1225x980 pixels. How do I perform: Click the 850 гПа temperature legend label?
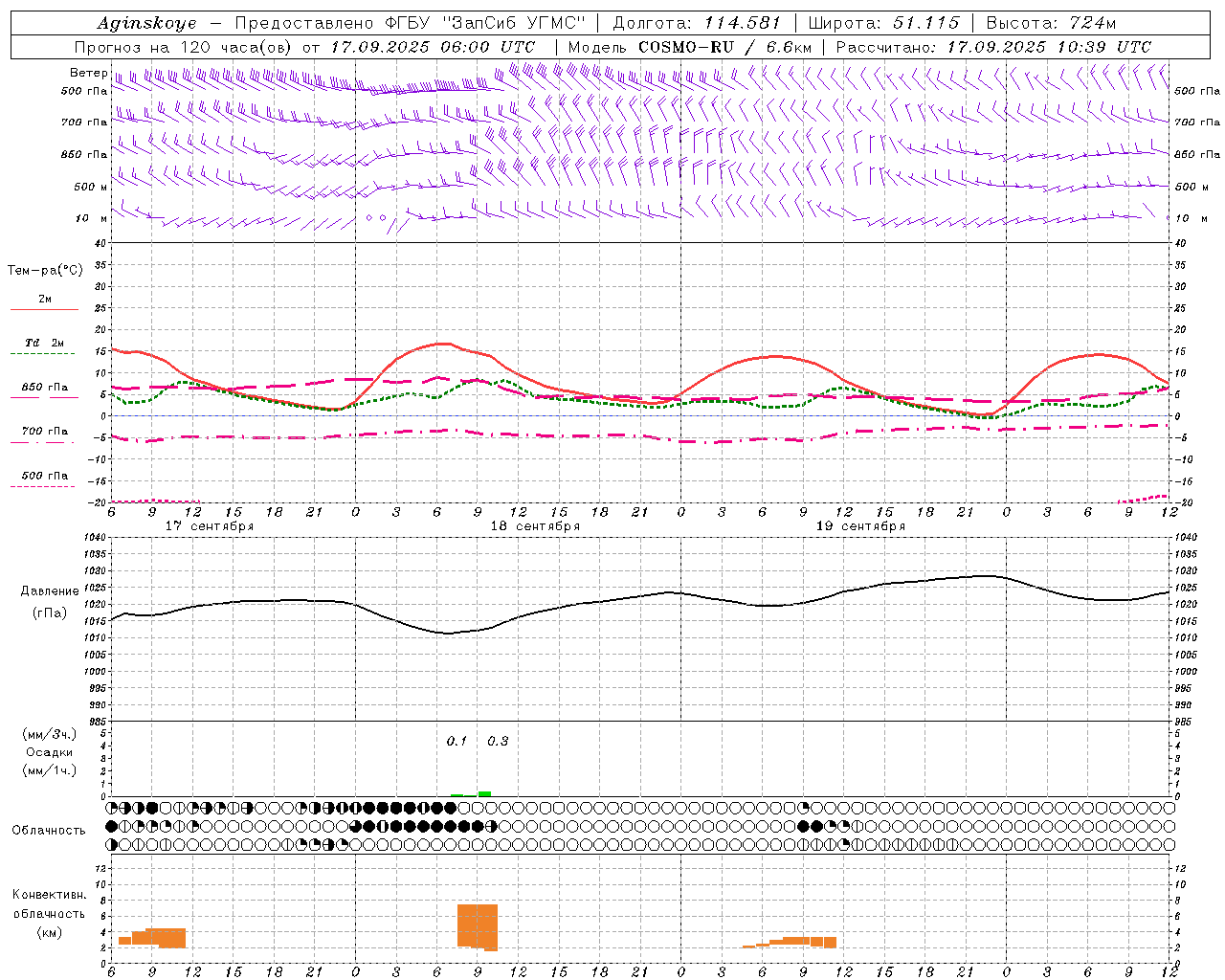45,388
